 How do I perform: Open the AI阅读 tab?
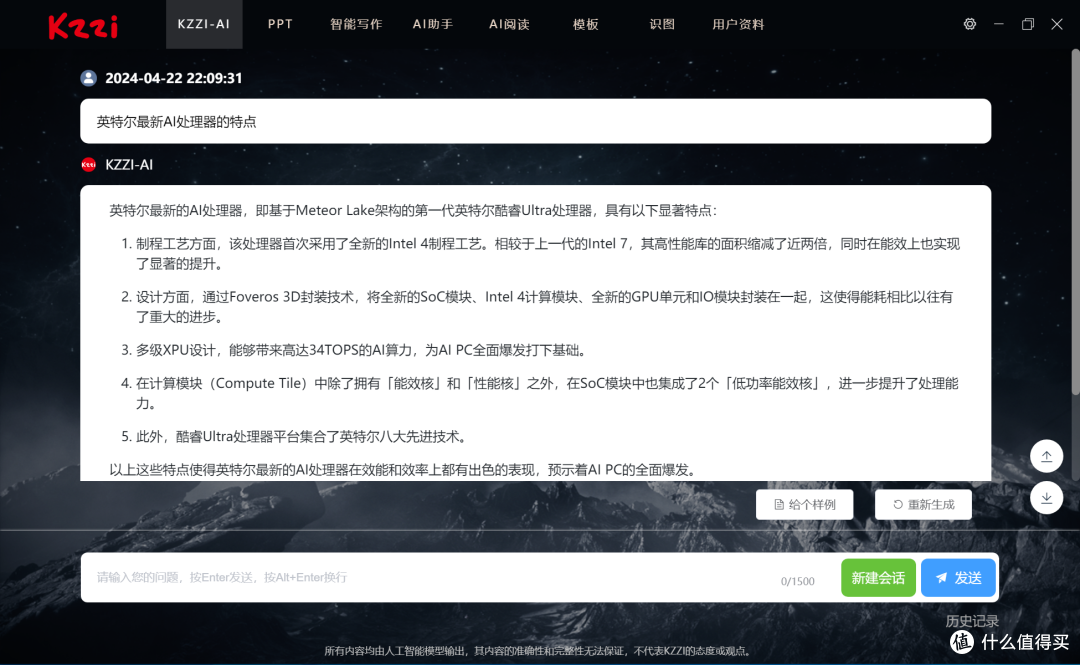[x=509, y=24]
